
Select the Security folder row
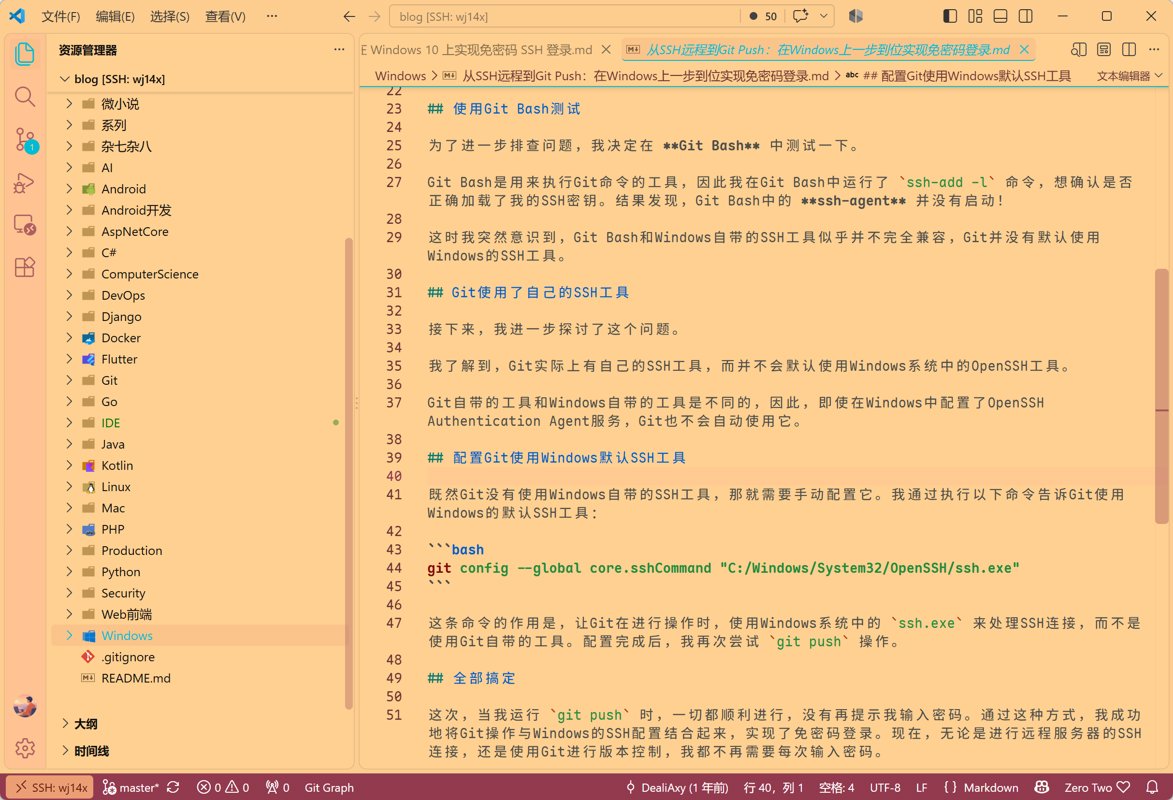click(200, 593)
